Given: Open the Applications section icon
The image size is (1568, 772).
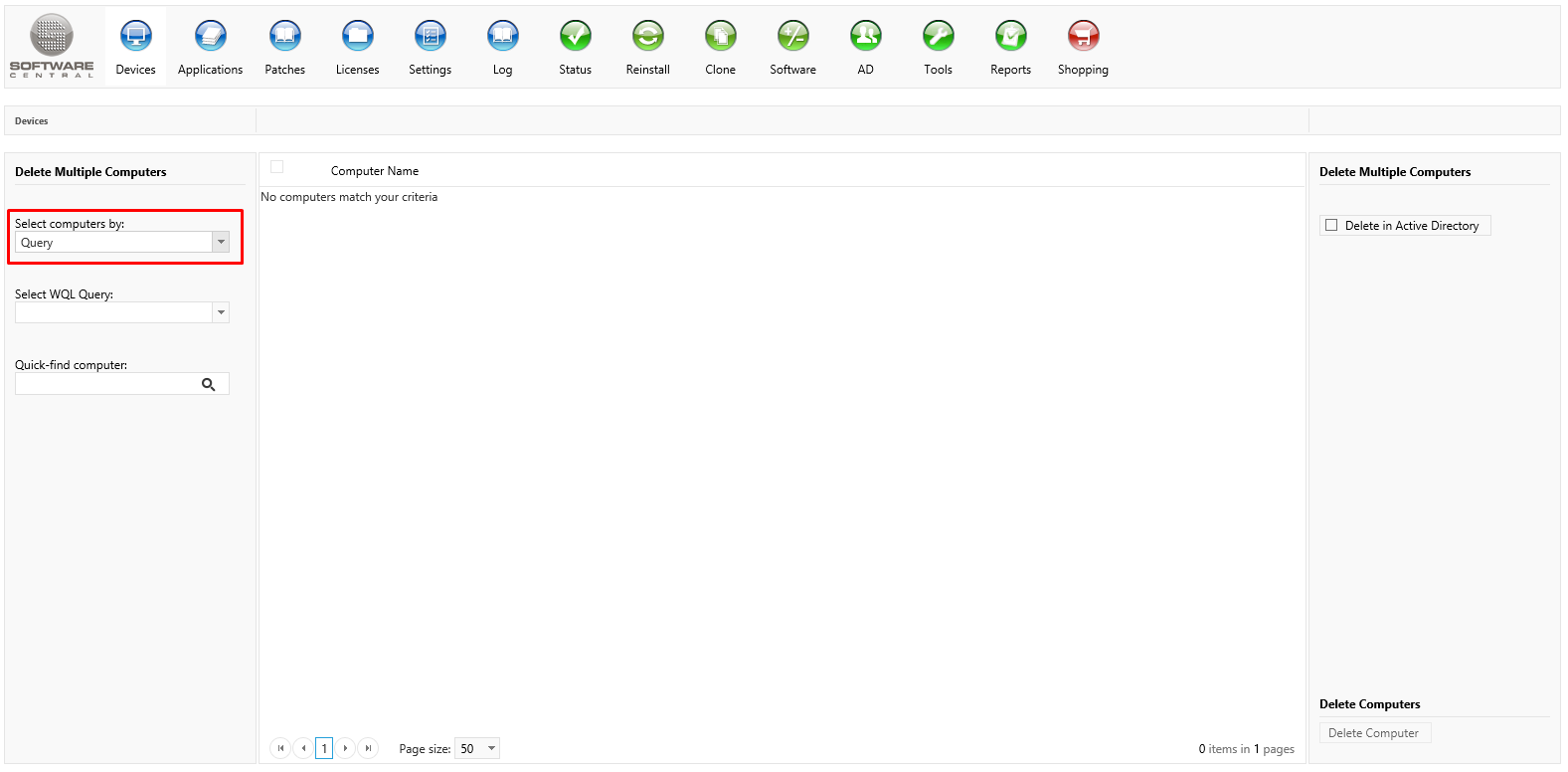Looking at the screenshot, I should 210,37.
